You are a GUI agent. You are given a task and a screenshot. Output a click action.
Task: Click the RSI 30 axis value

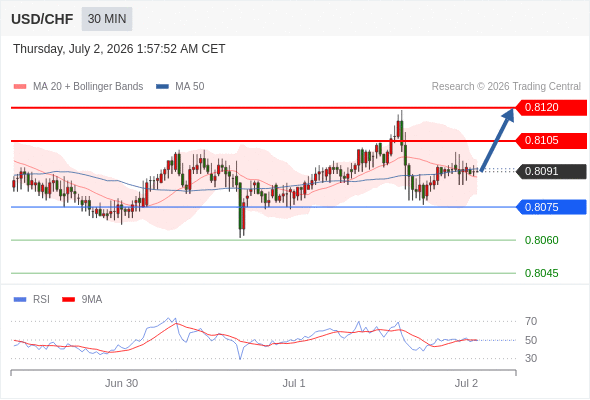[531, 358]
